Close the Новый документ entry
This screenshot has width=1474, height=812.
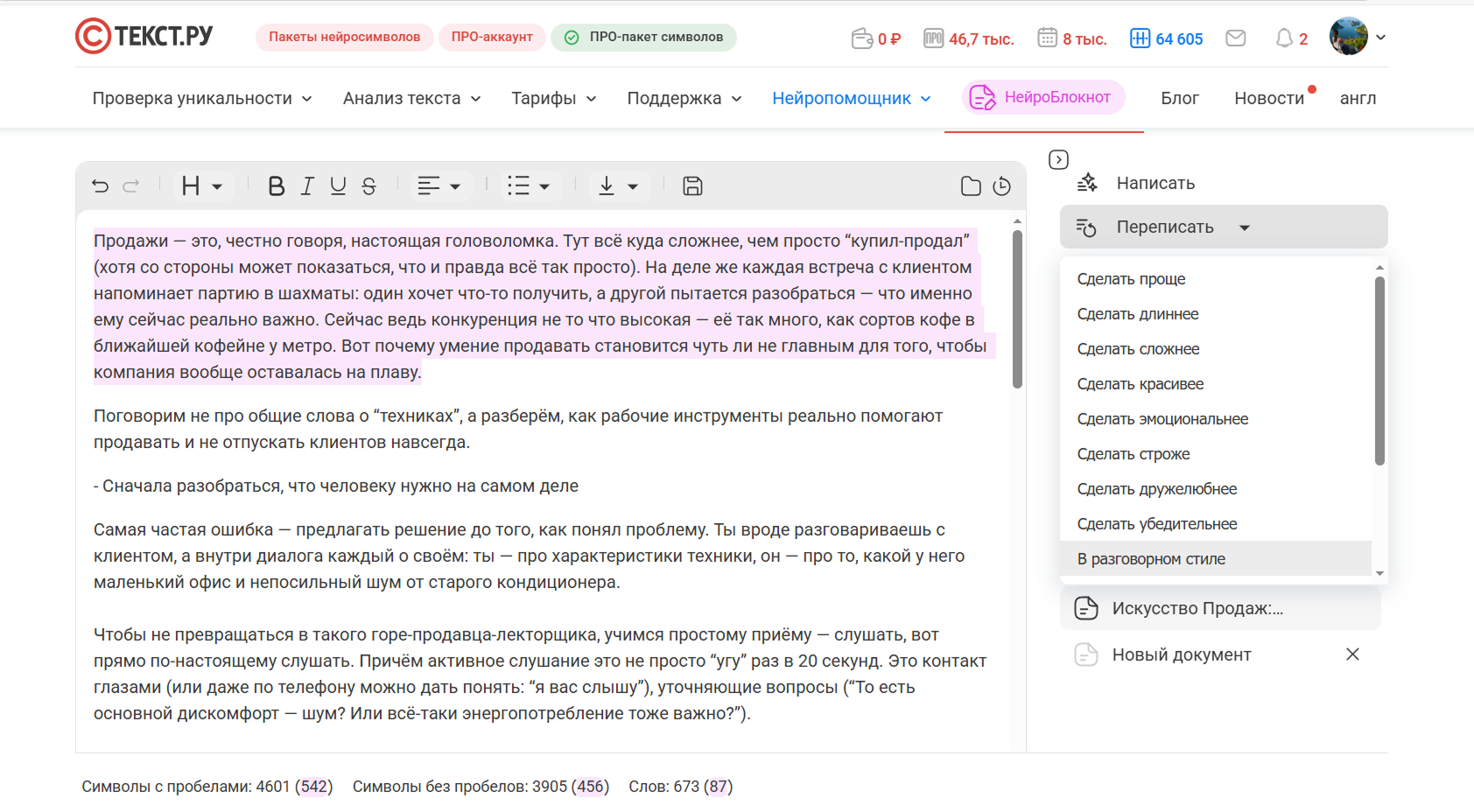coord(1352,654)
